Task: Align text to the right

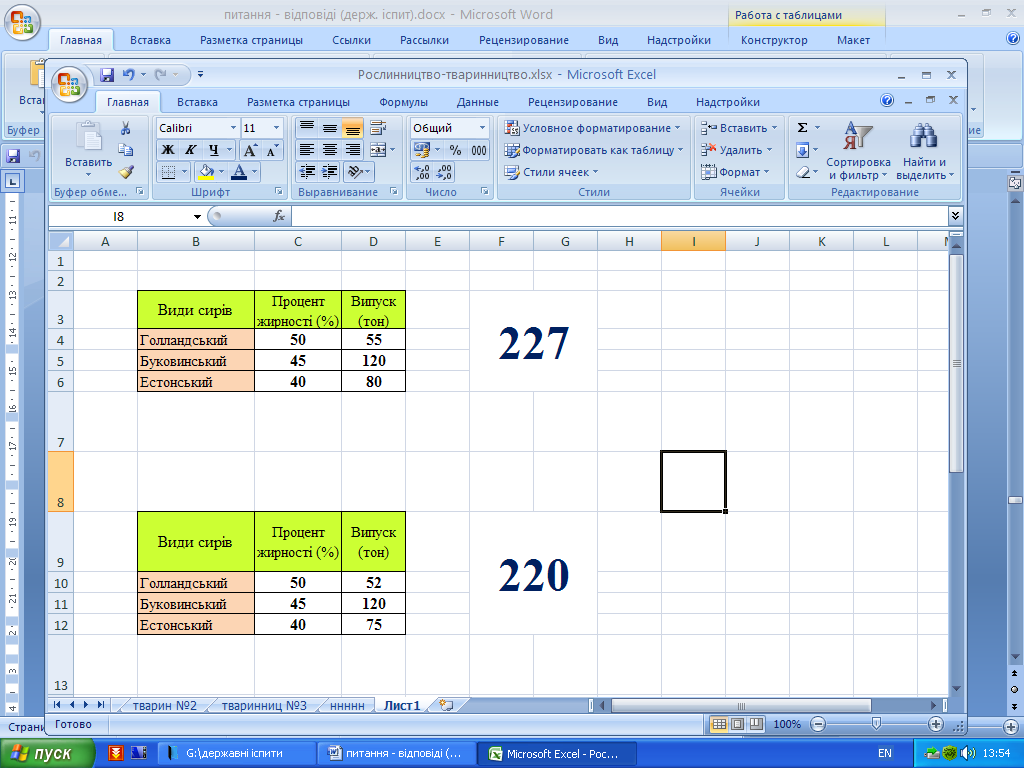Action: tap(353, 150)
